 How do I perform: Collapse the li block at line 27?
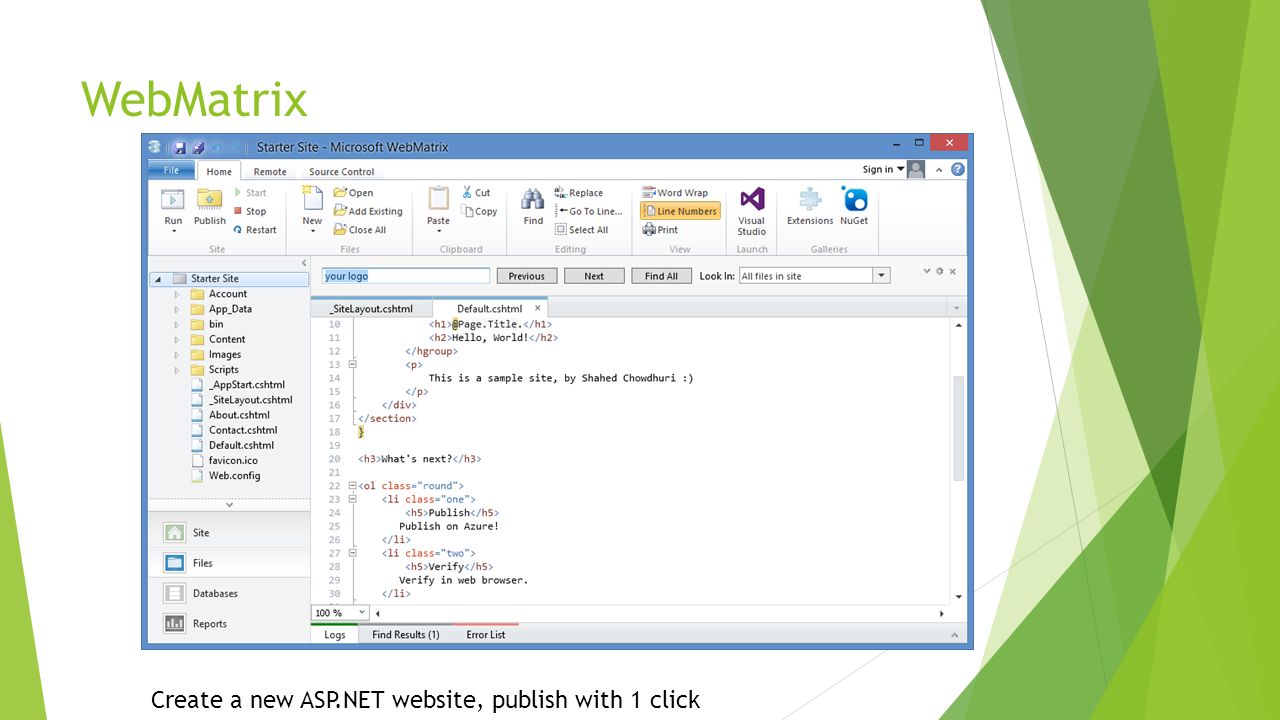pos(352,553)
